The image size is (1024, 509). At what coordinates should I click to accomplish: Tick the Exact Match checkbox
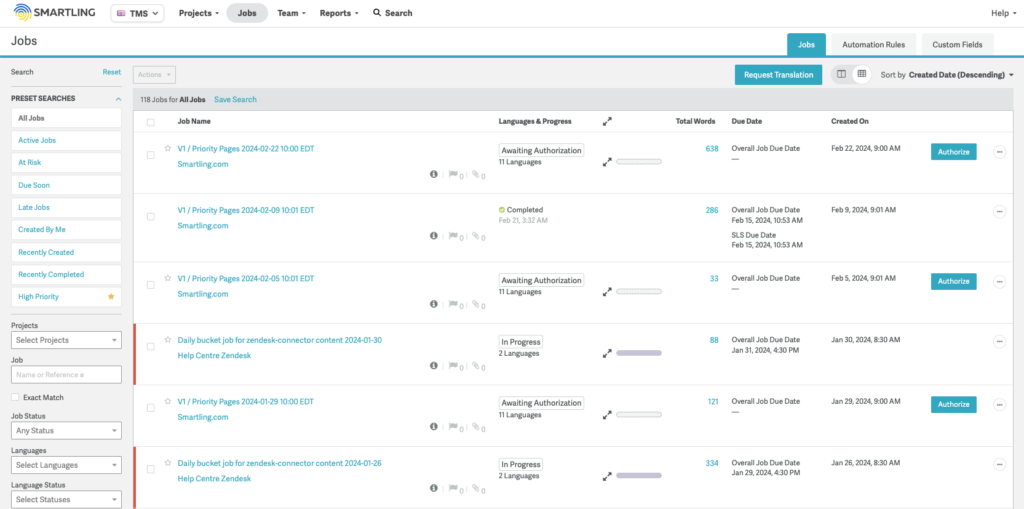[15, 397]
